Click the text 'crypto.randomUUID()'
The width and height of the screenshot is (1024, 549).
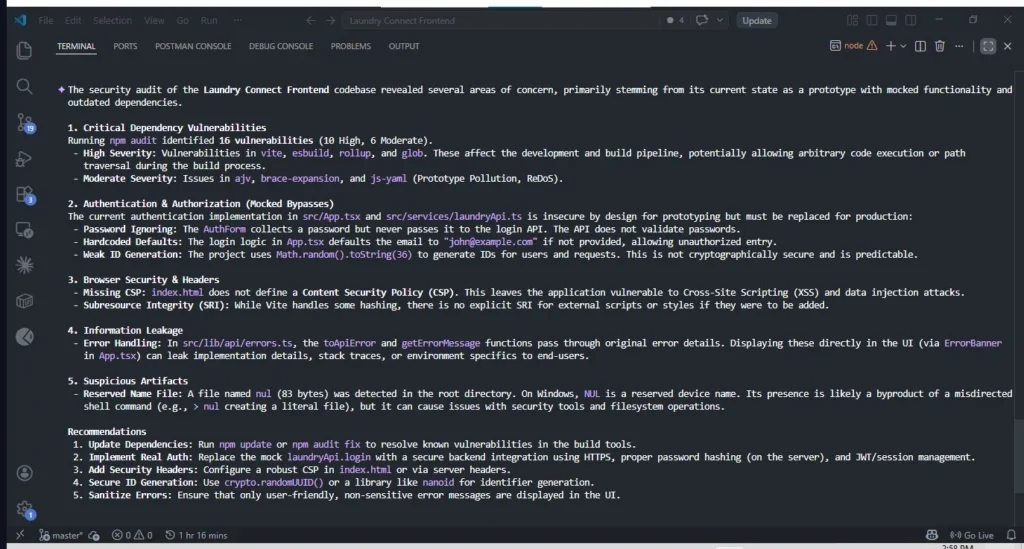[x=274, y=482]
